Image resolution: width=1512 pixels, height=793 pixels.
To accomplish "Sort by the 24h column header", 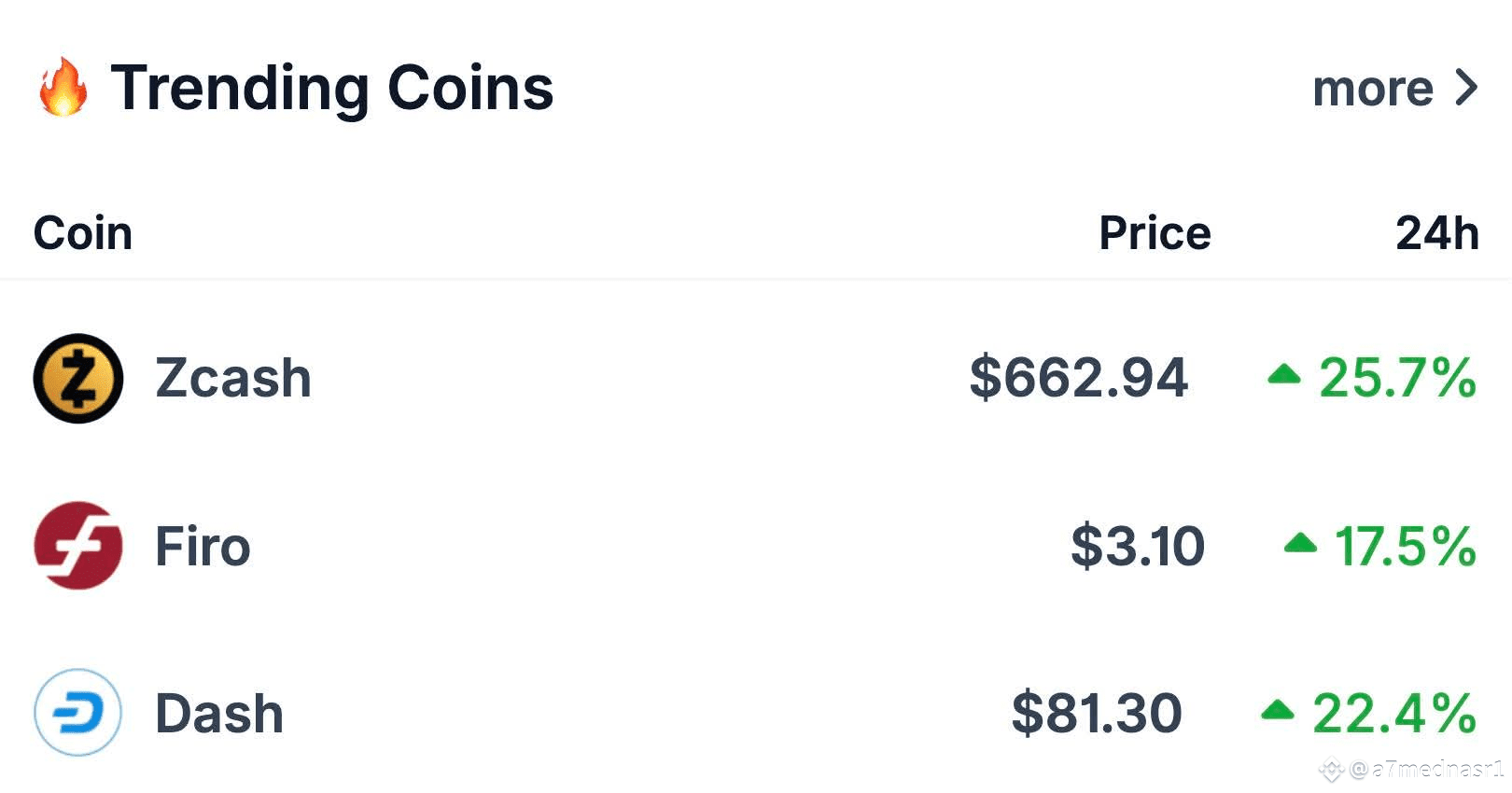I will (x=1437, y=233).
